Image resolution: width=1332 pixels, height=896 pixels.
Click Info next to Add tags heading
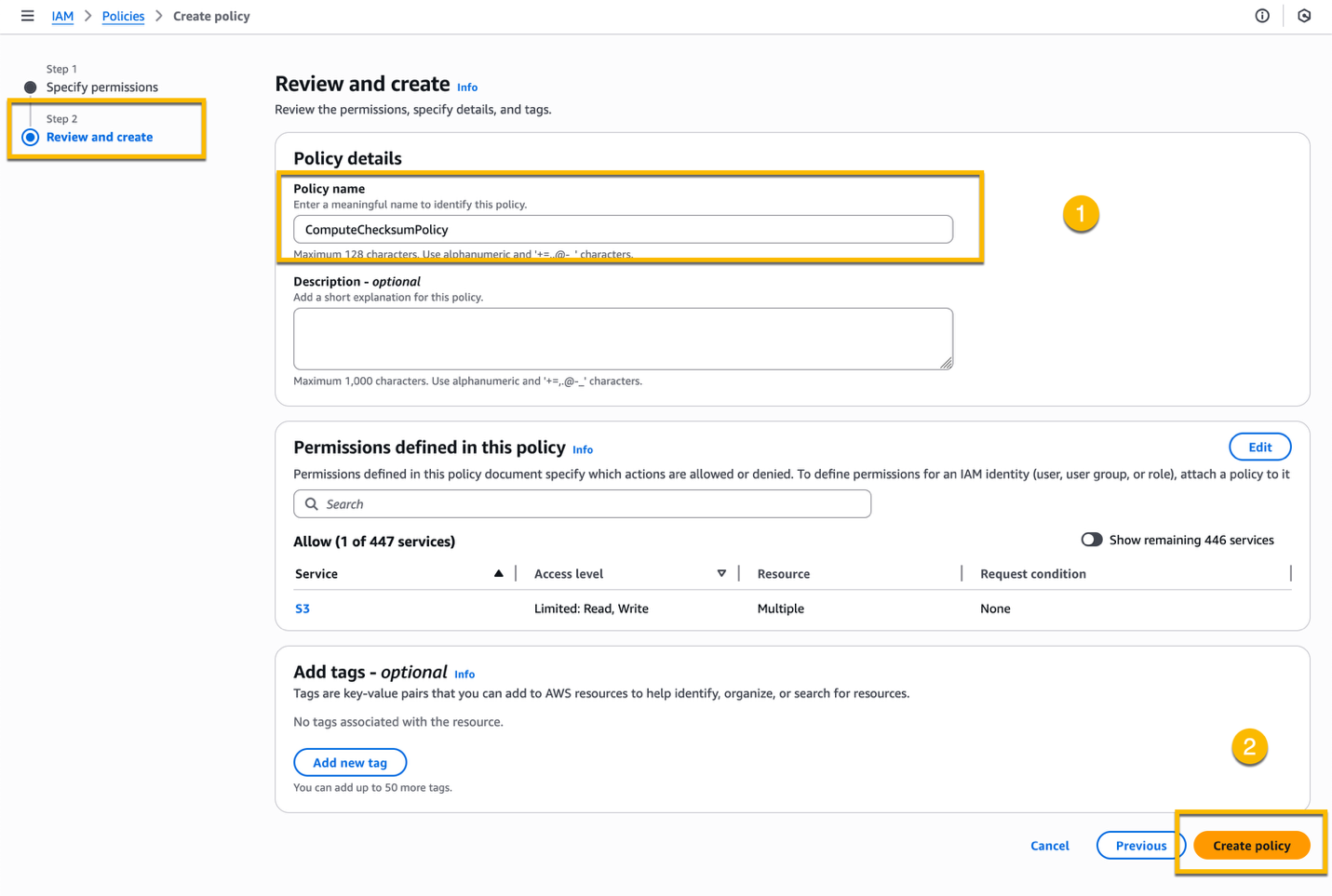(x=464, y=674)
